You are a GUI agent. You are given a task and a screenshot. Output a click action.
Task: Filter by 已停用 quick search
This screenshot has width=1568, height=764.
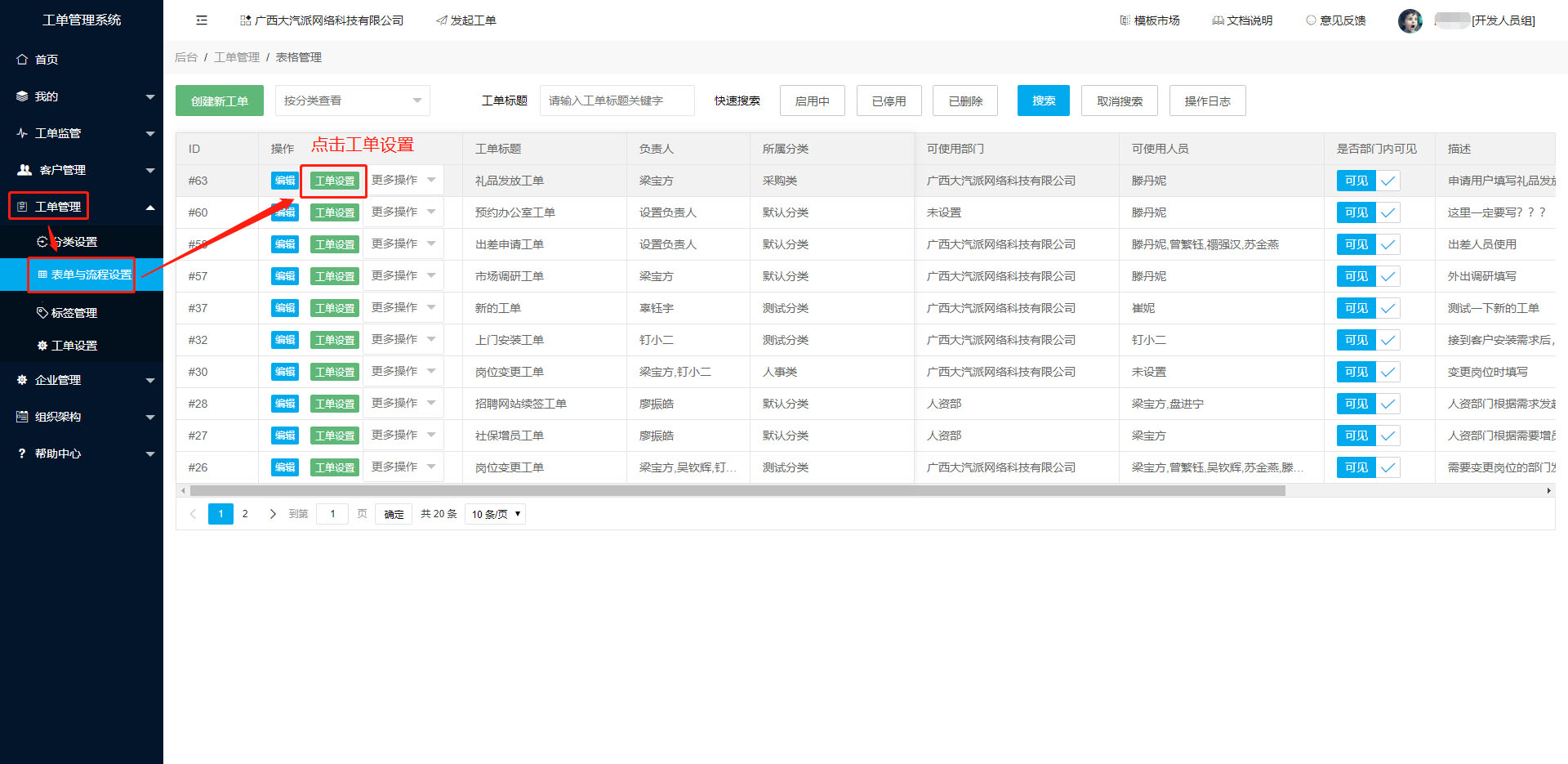click(889, 101)
